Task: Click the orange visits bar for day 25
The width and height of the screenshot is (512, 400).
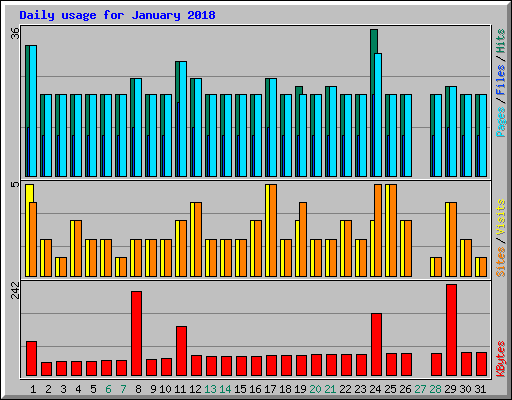Action: tap(393, 230)
